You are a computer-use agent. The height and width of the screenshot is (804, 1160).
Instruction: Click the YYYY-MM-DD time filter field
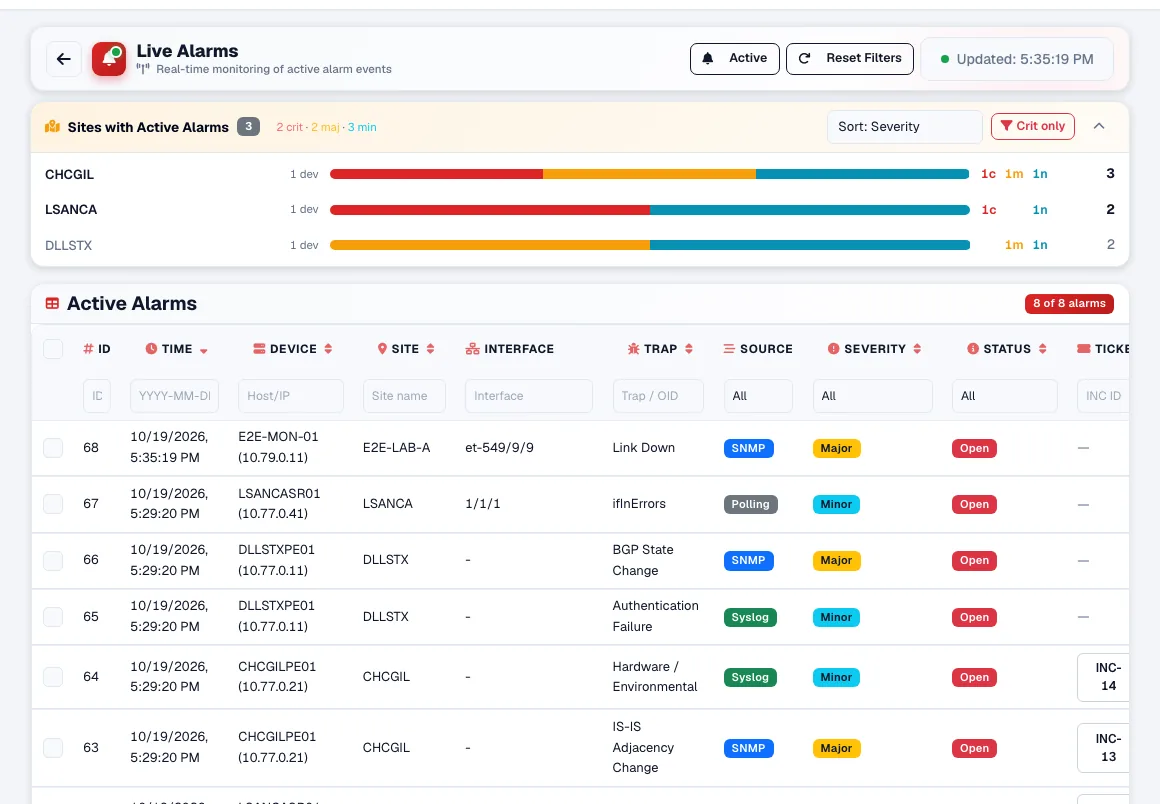[175, 396]
